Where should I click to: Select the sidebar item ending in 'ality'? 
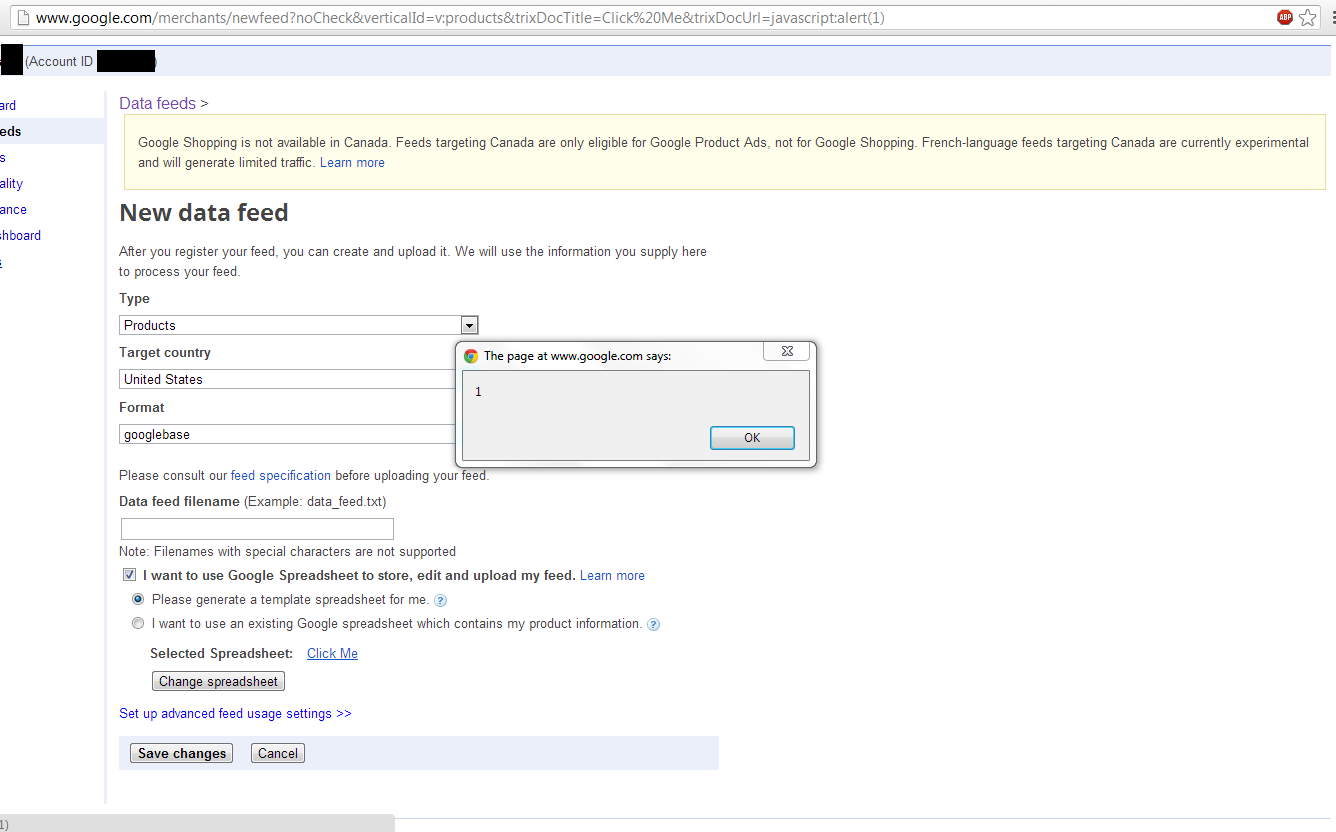11,184
